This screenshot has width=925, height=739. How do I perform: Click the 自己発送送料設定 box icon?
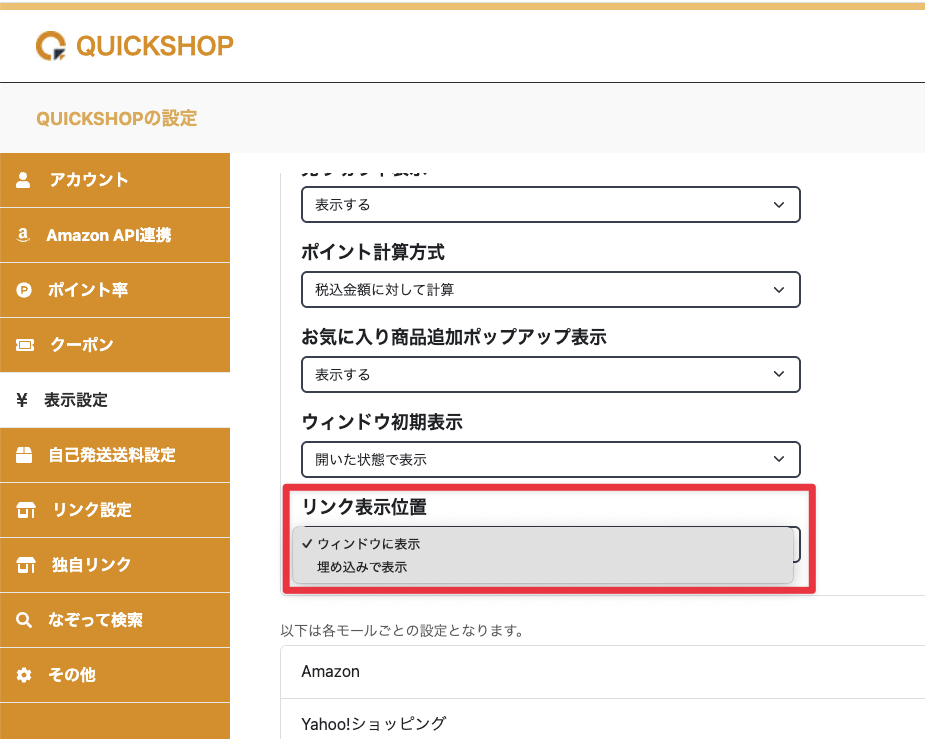25,455
